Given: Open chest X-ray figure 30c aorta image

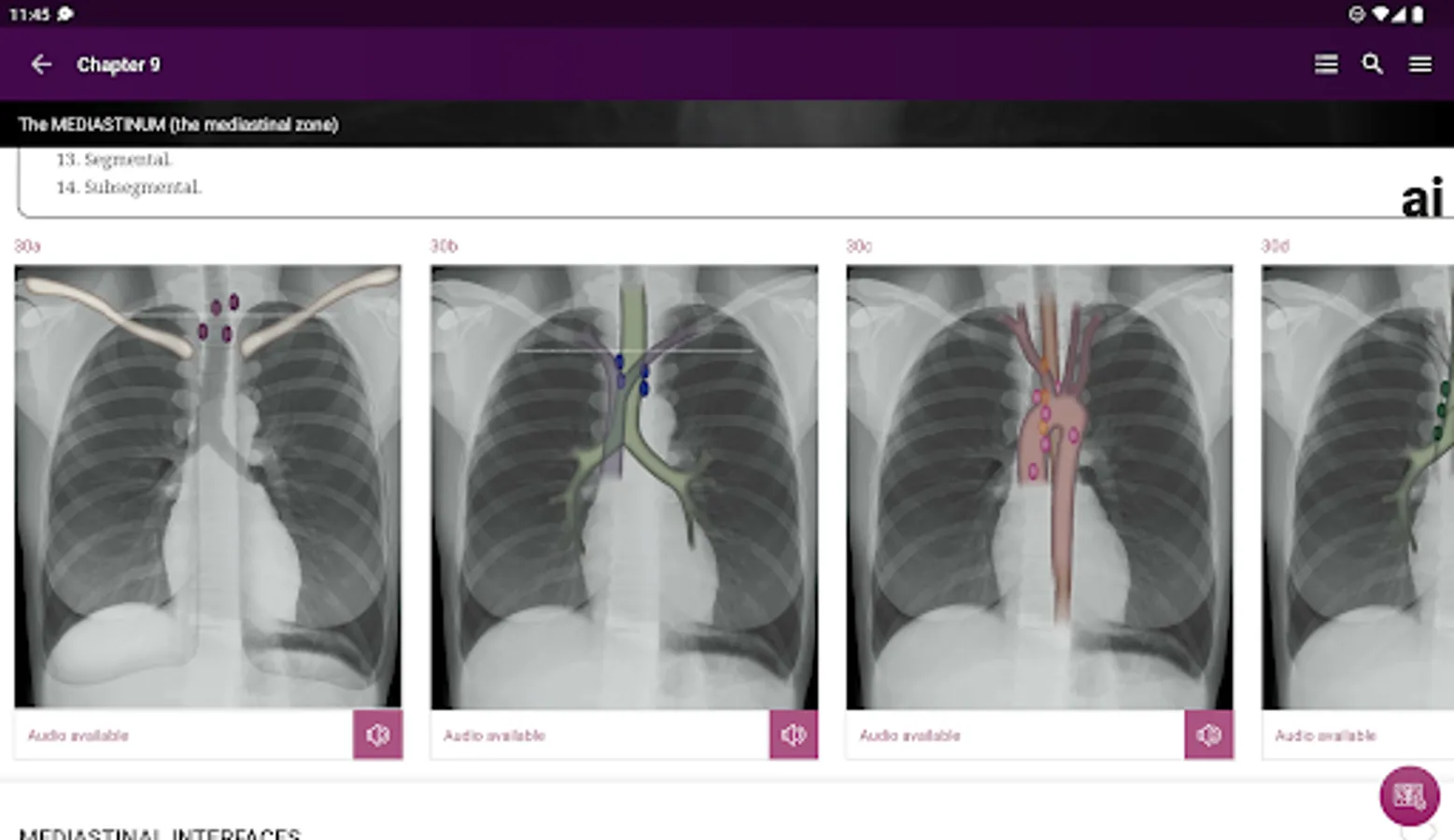Looking at the screenshot, I should [1039, 486].
